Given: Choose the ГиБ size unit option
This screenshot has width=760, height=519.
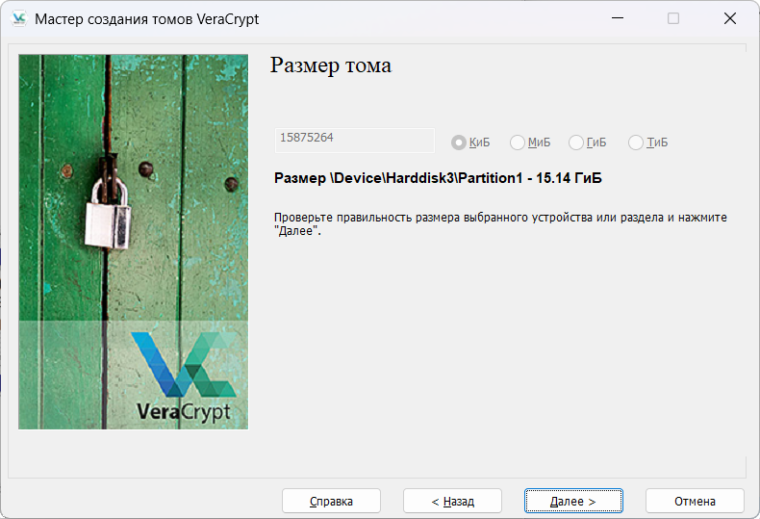Looking at the screenshot, I should tap(576, 143).
